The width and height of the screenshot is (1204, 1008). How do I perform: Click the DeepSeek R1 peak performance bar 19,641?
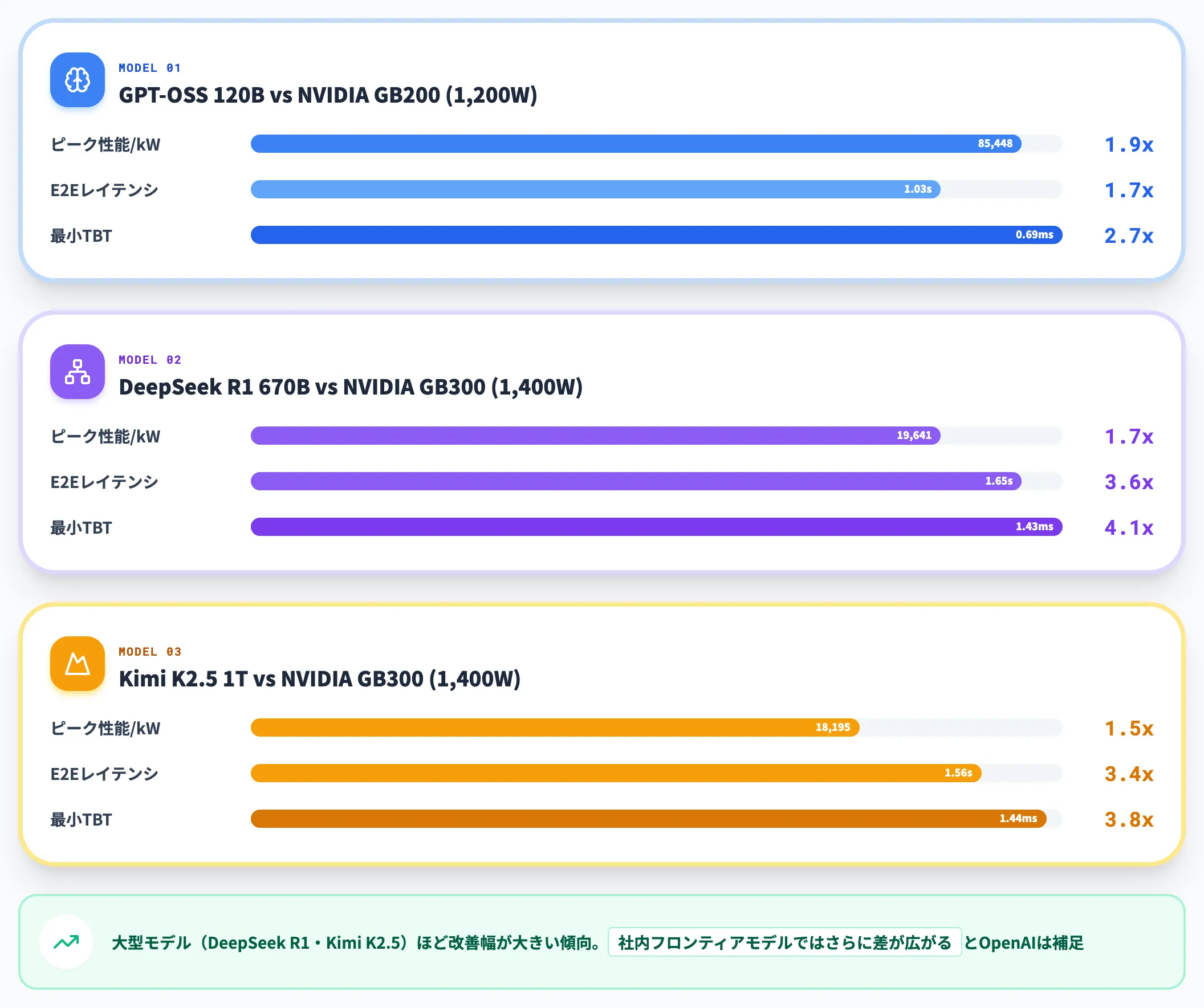pos(595,435)
